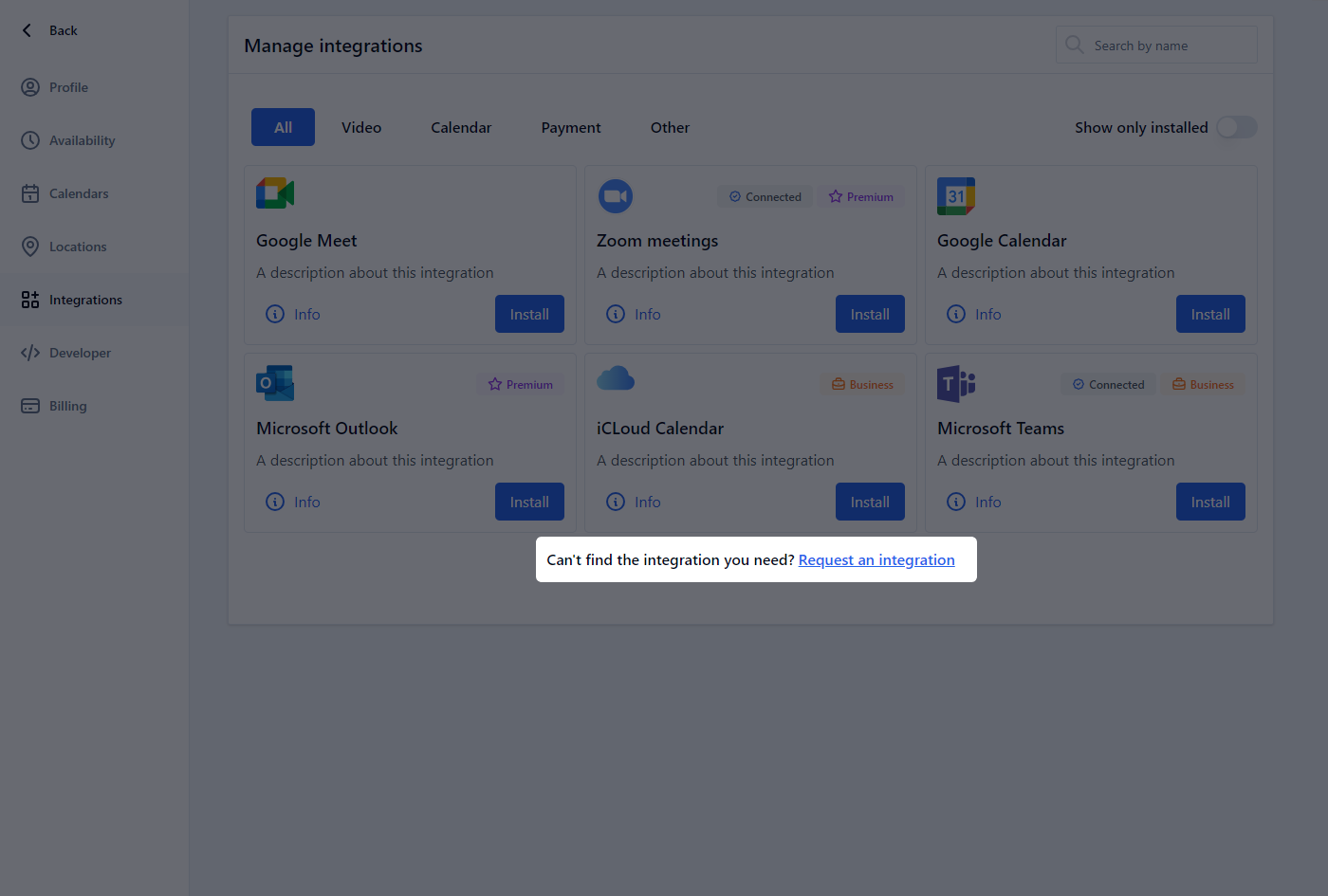Image resolution: width=1328 pixels, height=896 pixels.
Task: Click the Microsoft Outlook icon
Action: (x=274, y=383)
